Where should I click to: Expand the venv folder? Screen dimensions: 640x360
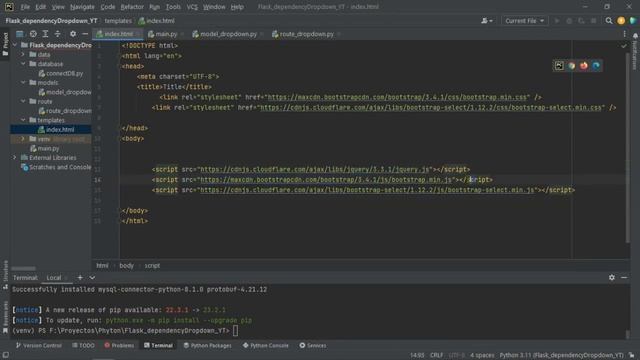(x=23, y=139)
